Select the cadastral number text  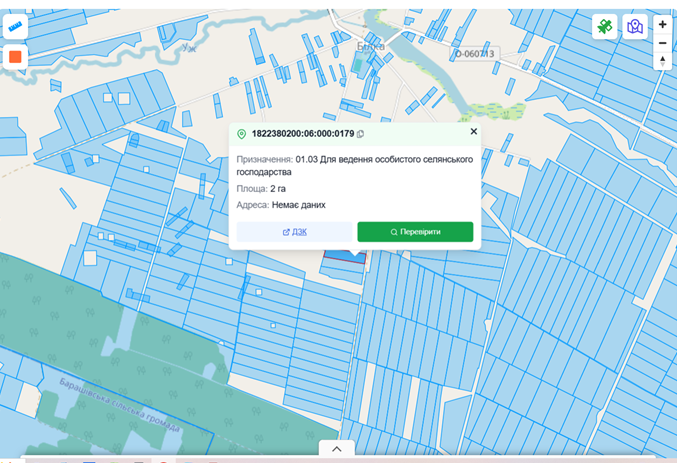[303, 134]
